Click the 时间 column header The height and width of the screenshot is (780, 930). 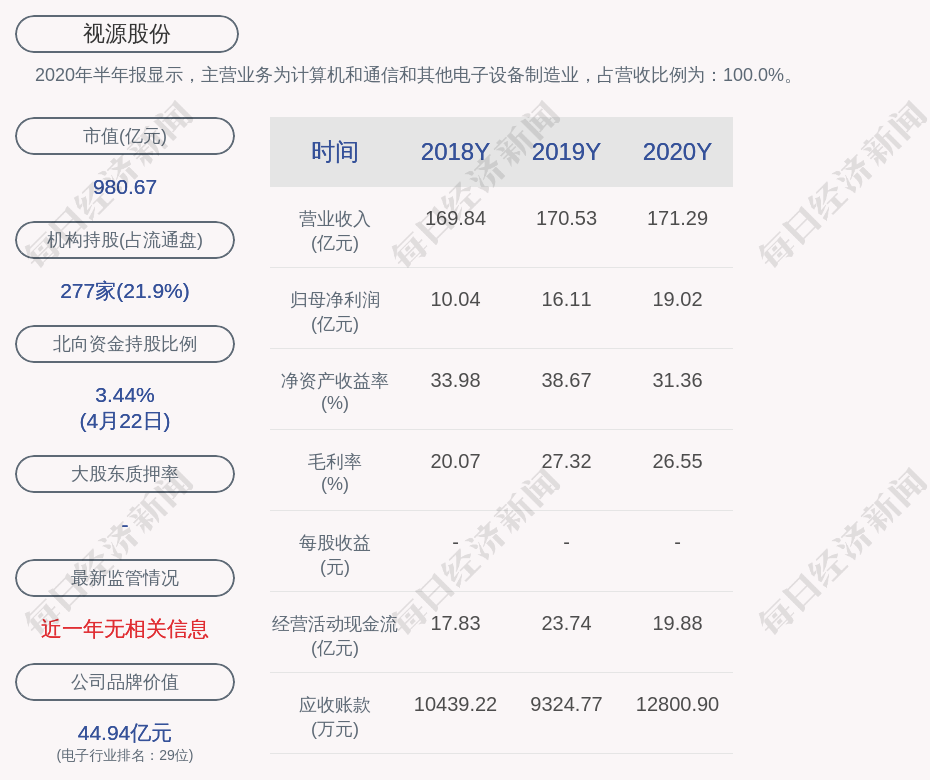tap(335, 152)
